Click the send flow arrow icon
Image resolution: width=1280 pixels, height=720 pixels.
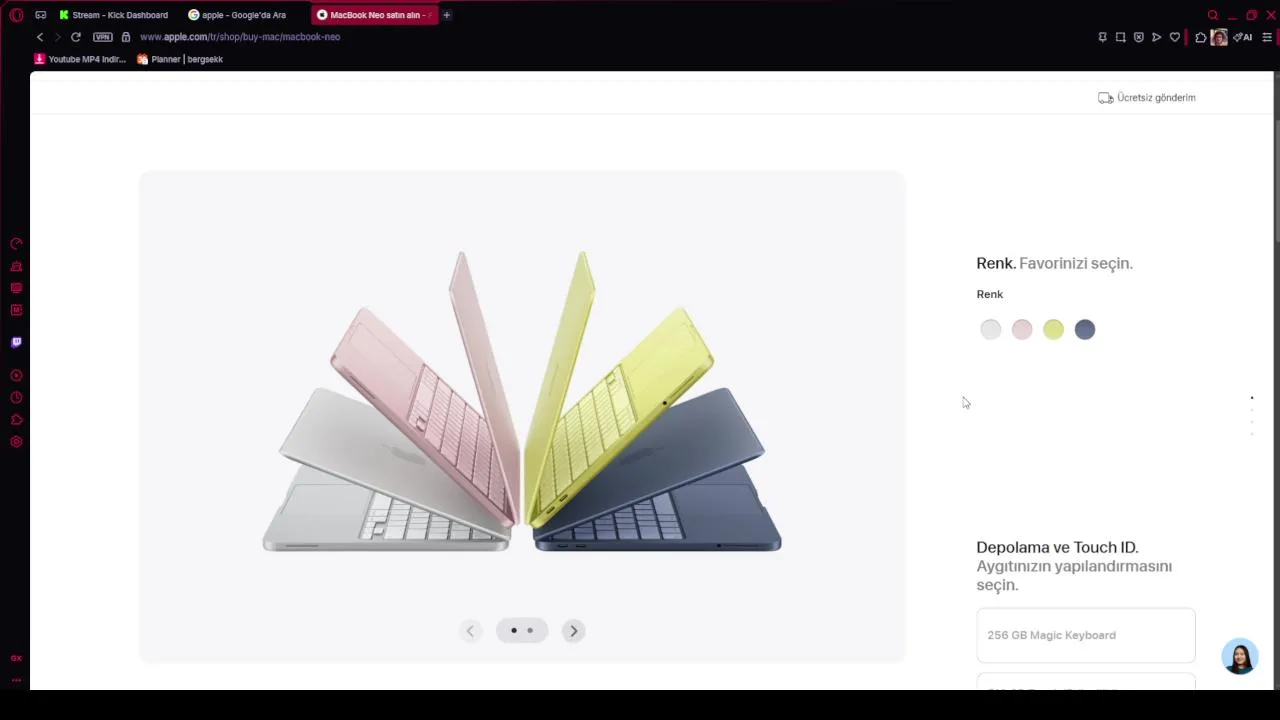[x=1157, y=37]
